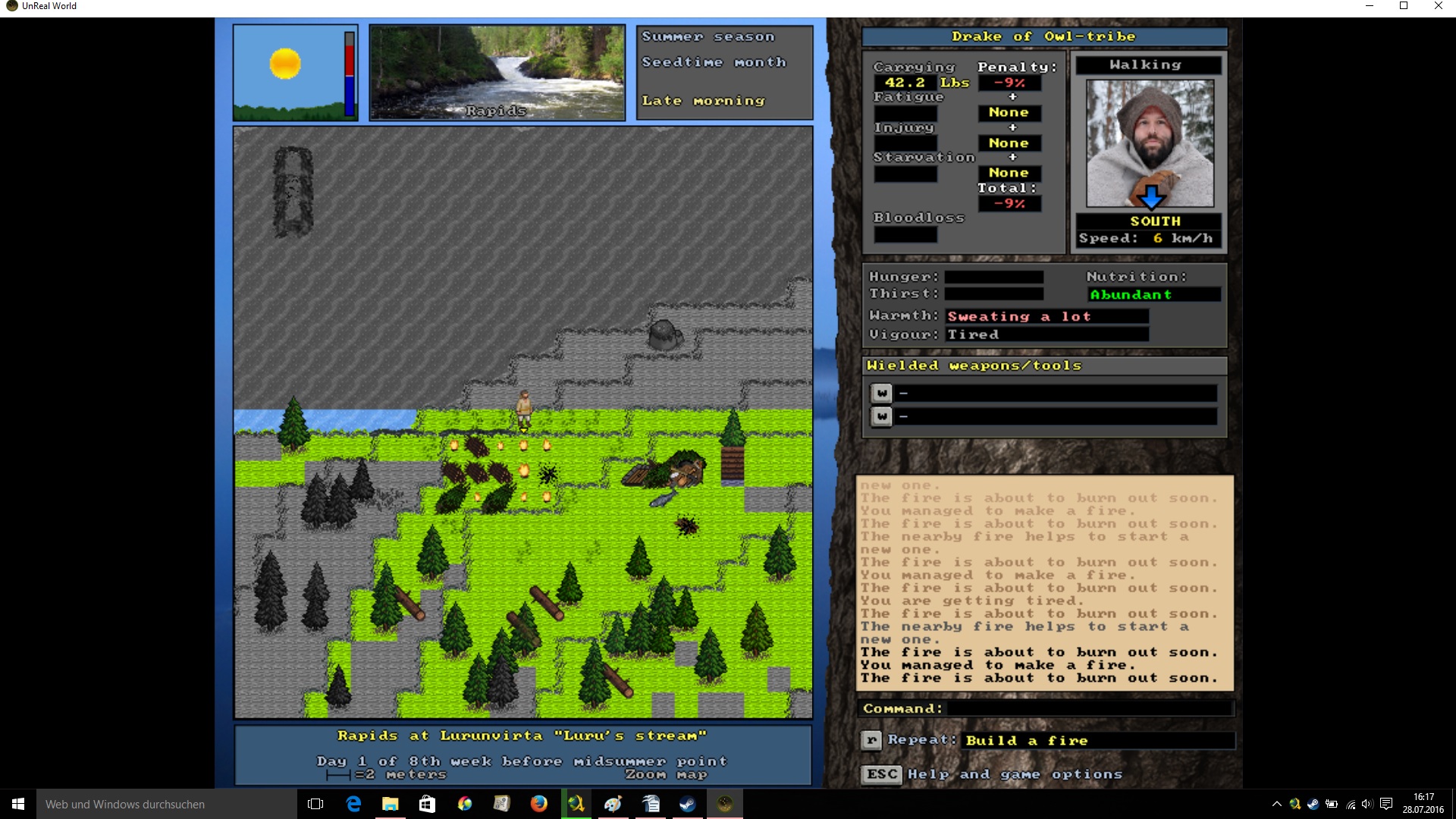This screenshot has height=819, width=1456.
Task: Open Task View on the taskbar
Action: [315, 804]
